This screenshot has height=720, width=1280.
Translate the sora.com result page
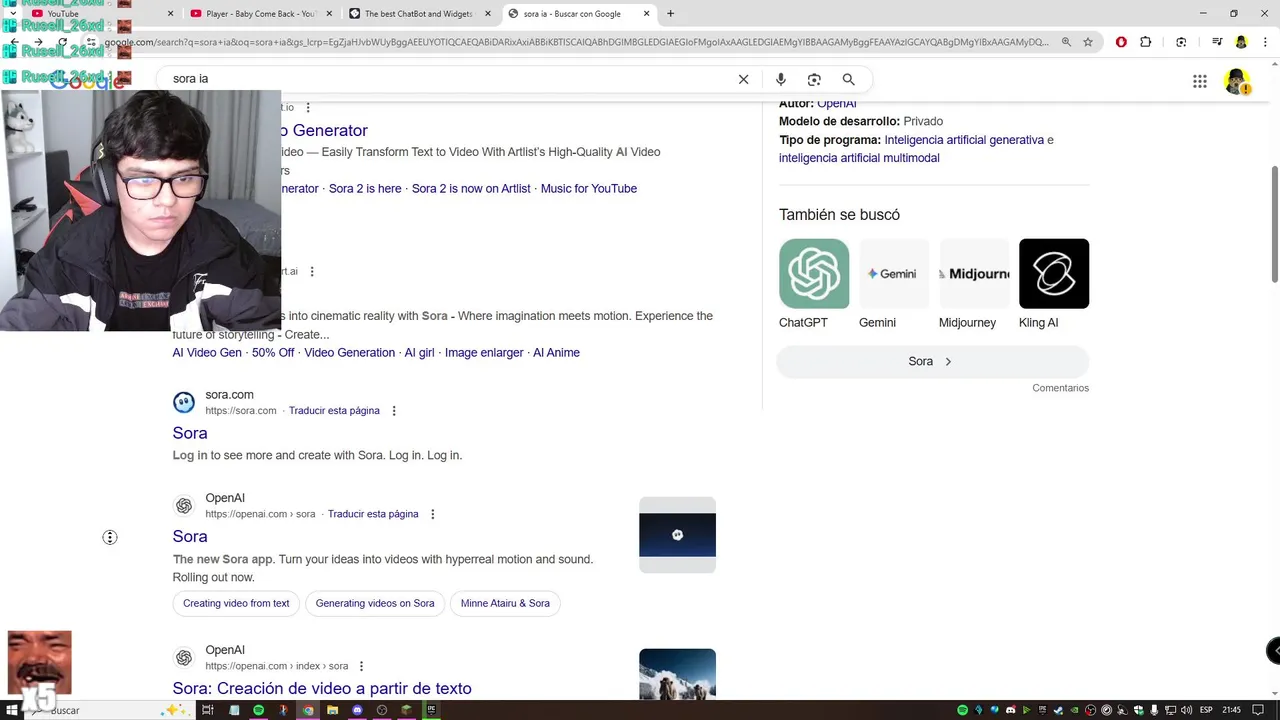click(x=334, y=411)
